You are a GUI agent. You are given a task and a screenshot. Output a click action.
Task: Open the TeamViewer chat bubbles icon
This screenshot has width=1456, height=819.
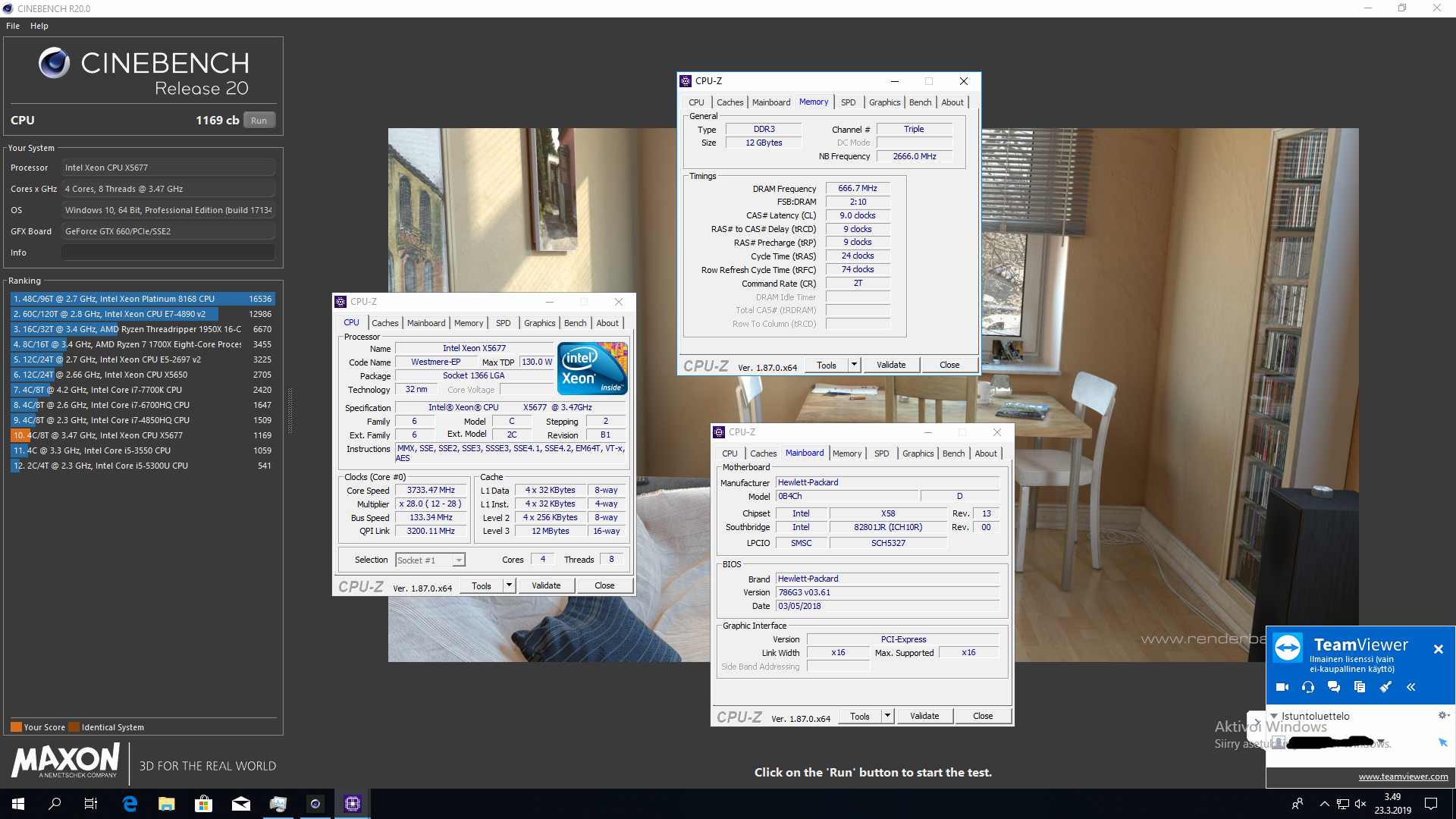click(x=1334, y=687)
